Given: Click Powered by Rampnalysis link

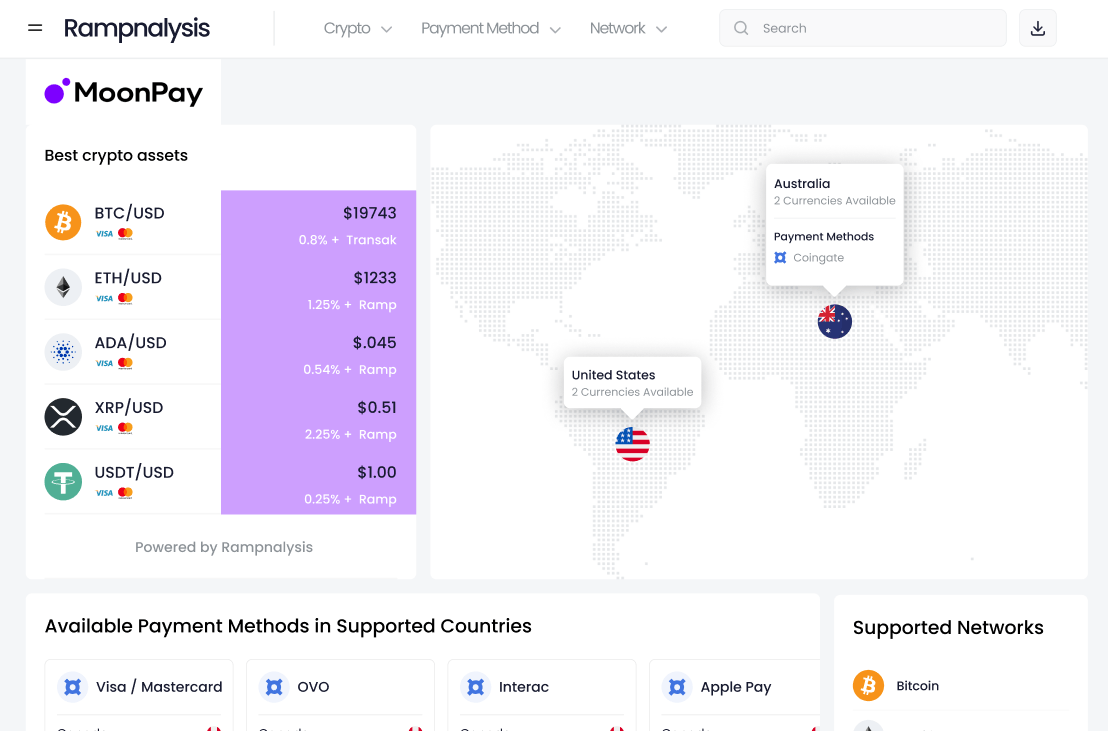Looking at the screenshot, I should click(223, 547).
